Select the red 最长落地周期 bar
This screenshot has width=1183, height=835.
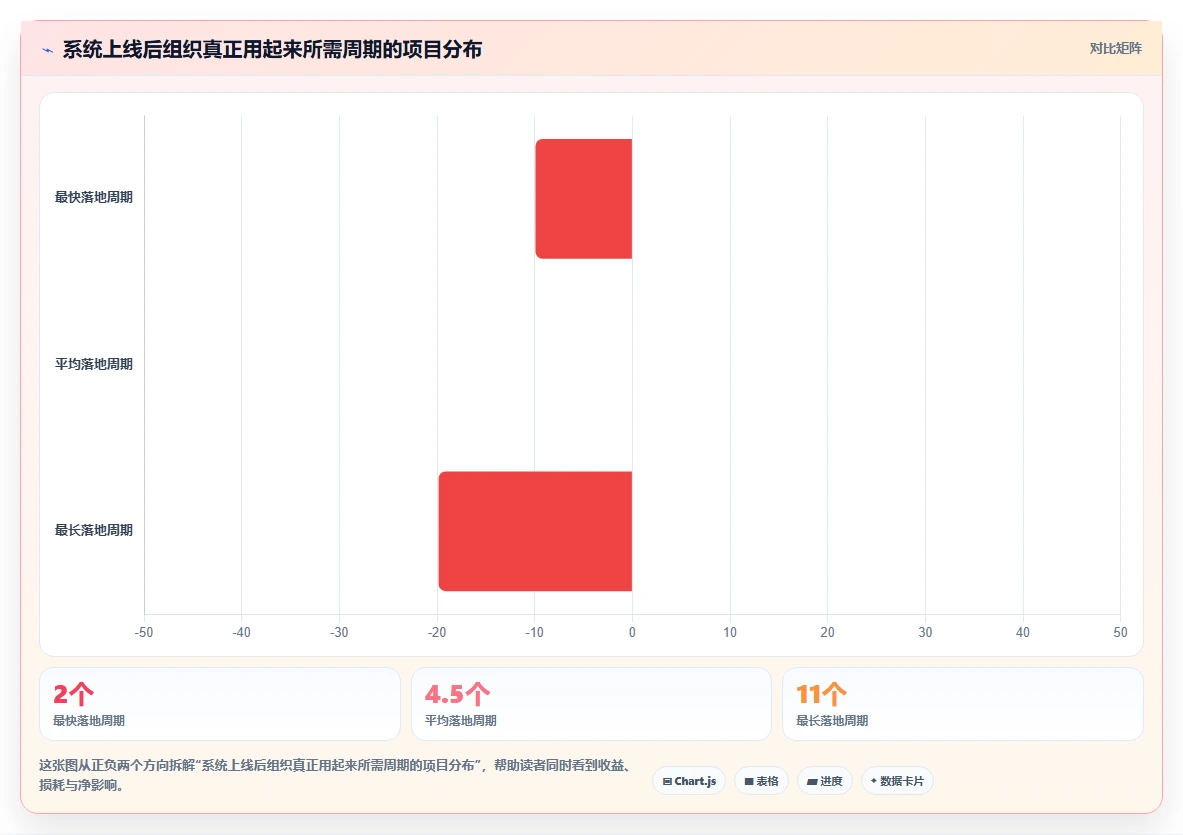535,531
